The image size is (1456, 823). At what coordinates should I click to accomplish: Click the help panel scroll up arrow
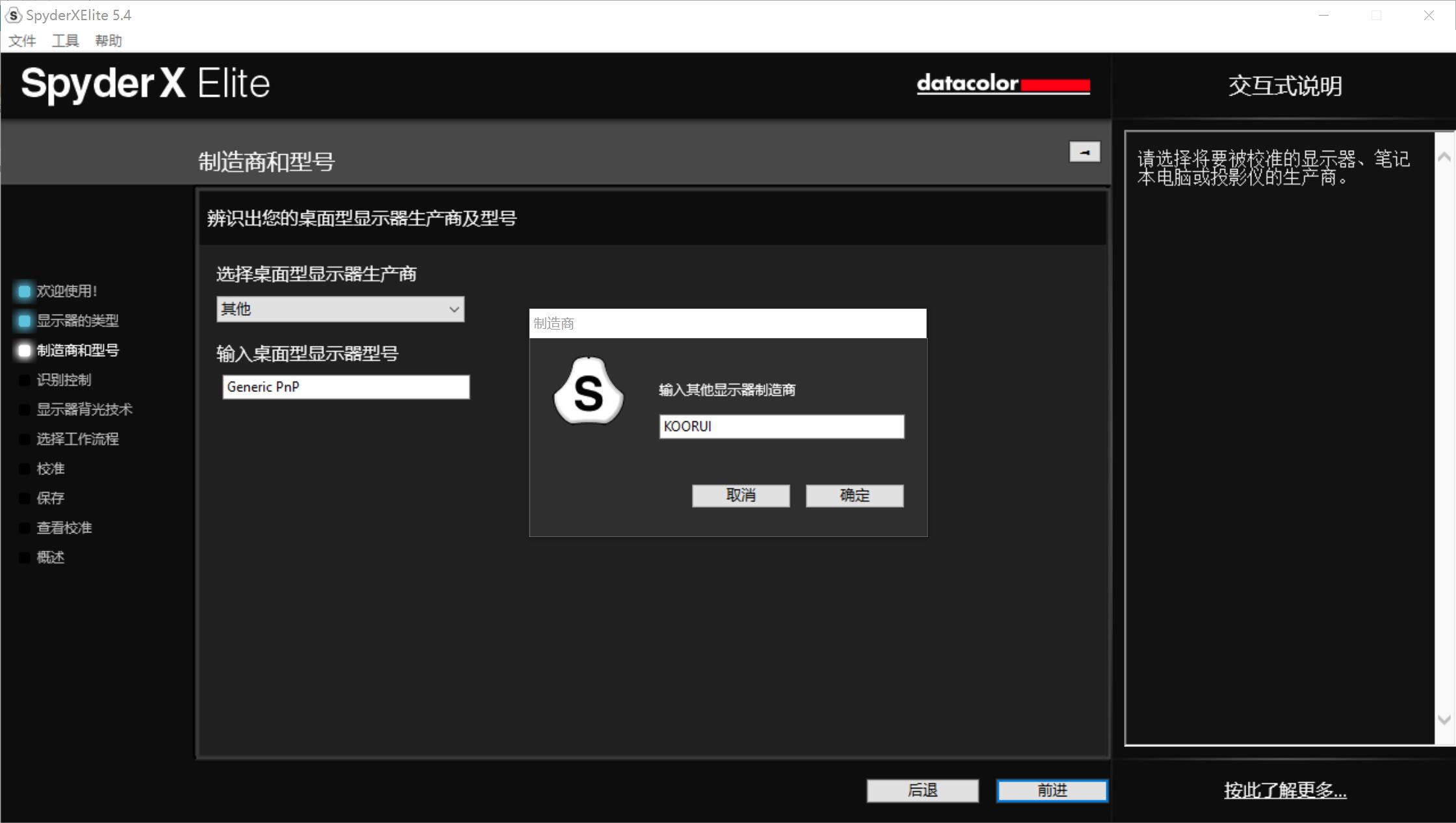pos(1444,157)
